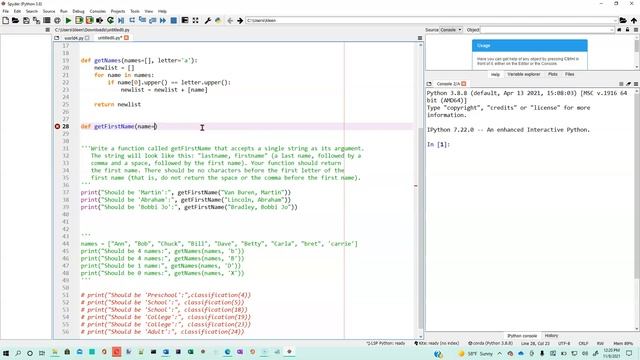The width and height of the screenshot is (640, 360).
Task: Open the Search menu
Action: [x=31, y=11]
